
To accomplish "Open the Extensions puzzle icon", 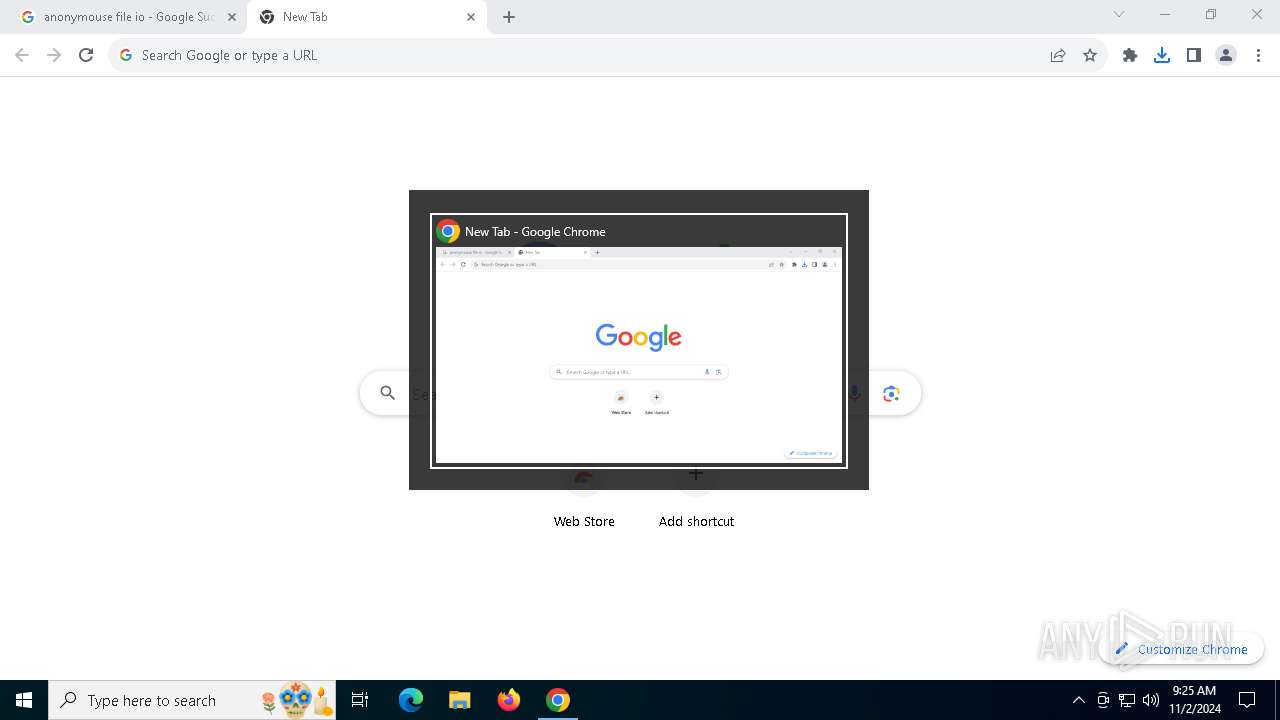I will pyautogui.click(x=1130, y=55).
